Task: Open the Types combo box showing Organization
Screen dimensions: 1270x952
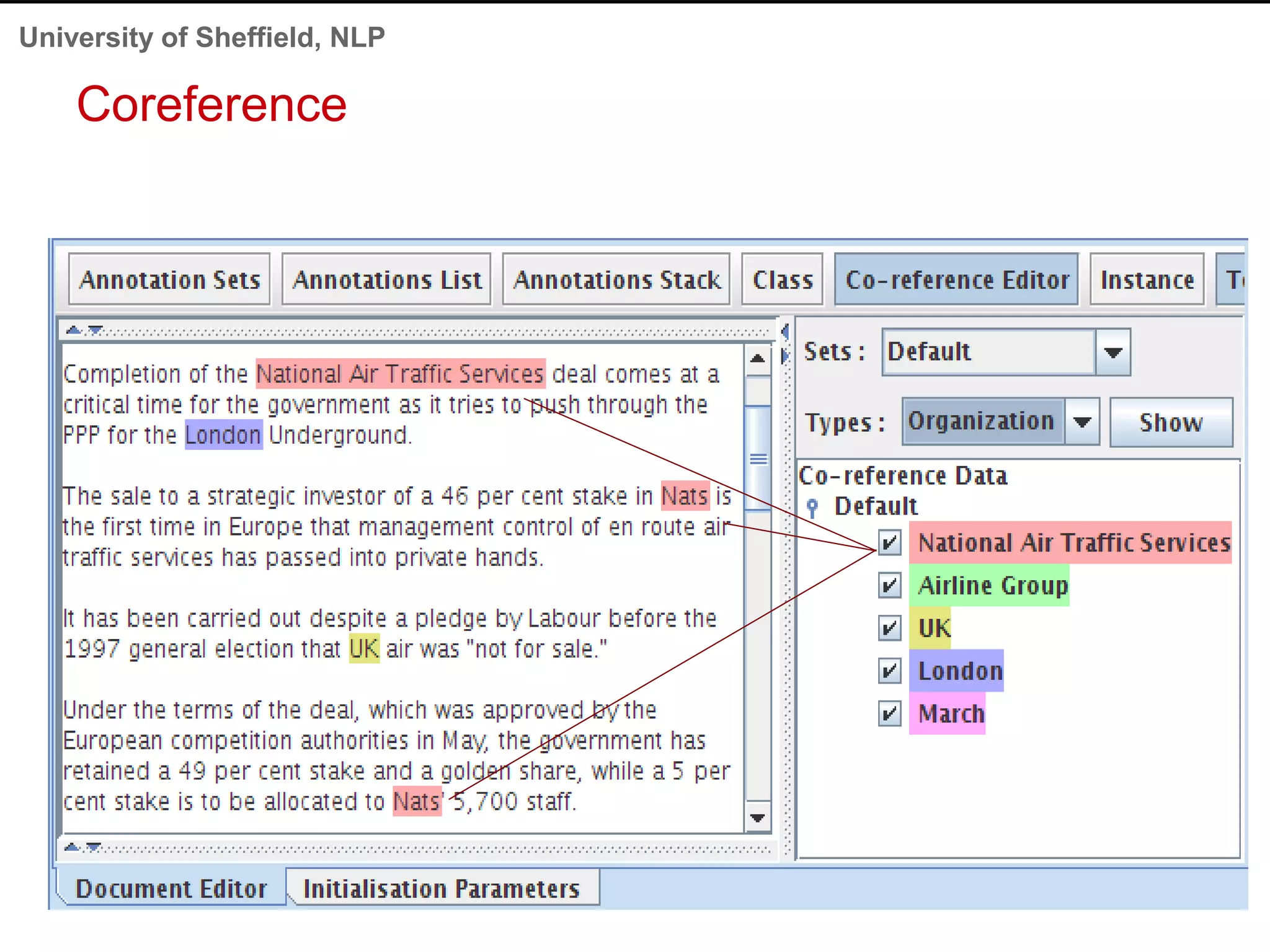Action: (1001, 421)
